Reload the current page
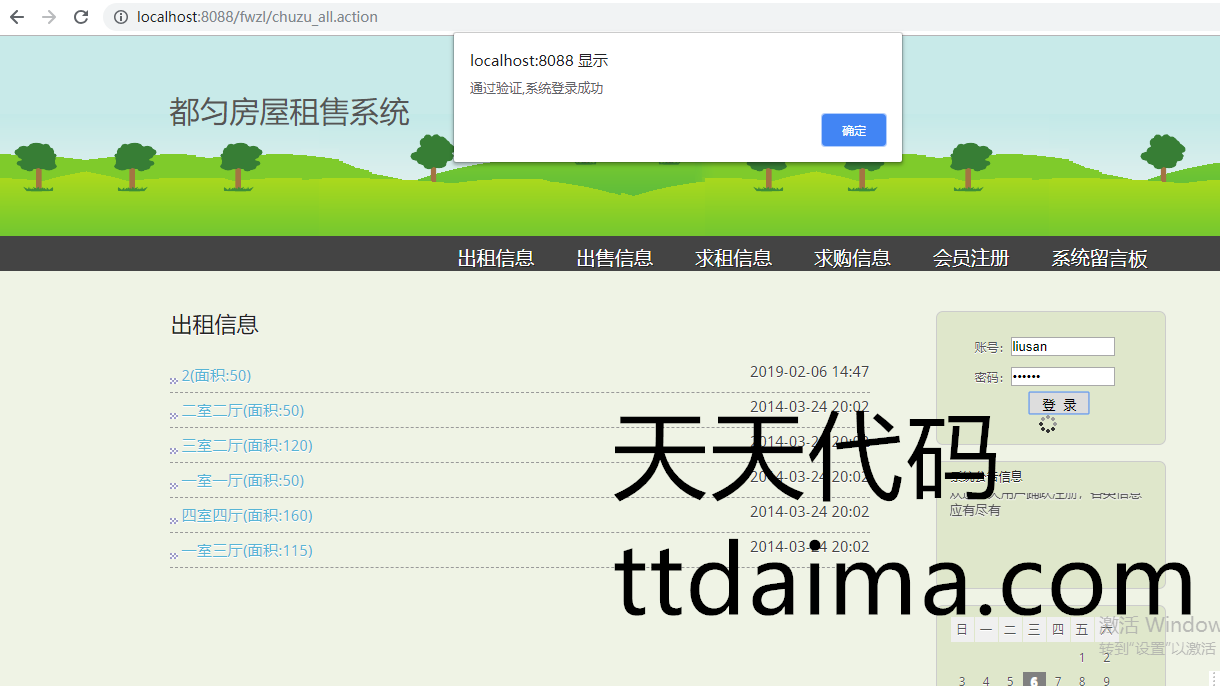This screenshot has height=686, width=1220. pos(81,17)
